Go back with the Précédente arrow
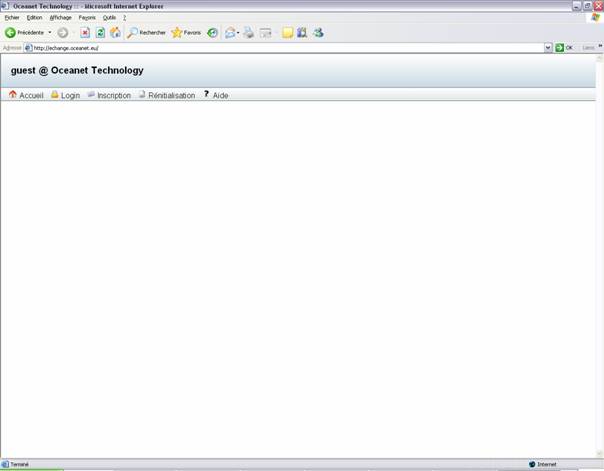604x471 pixels. point(24,33)
